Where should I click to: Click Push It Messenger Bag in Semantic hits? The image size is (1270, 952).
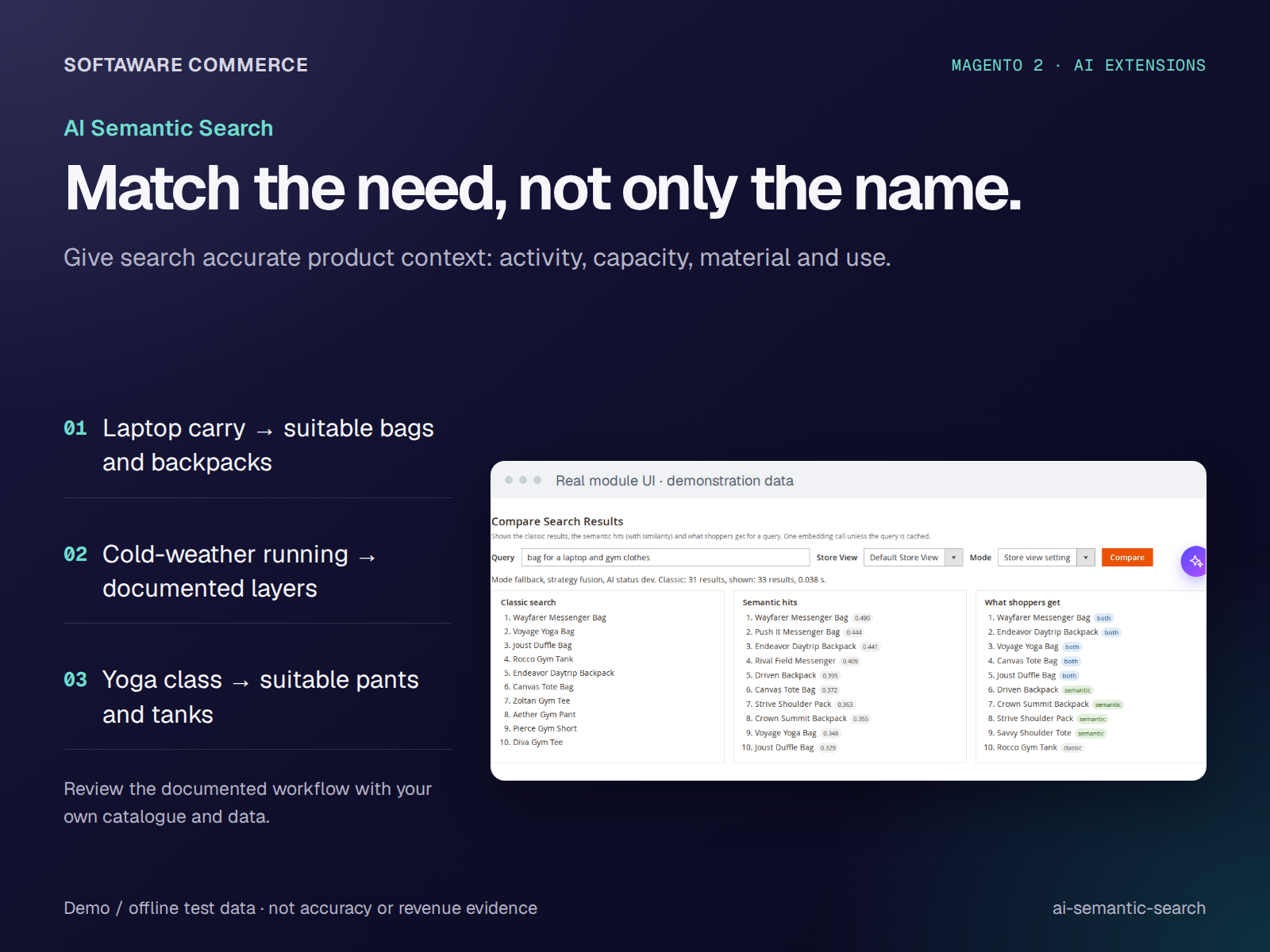pos(797,632)
